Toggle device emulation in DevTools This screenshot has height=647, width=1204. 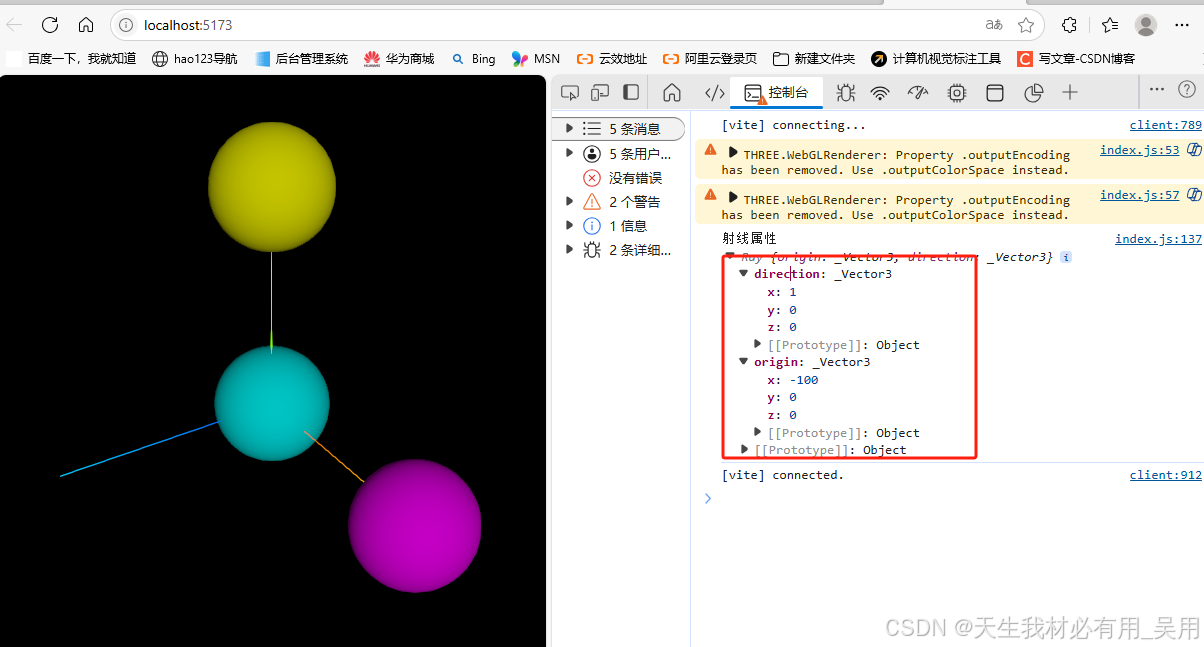(x=600, y=93)
